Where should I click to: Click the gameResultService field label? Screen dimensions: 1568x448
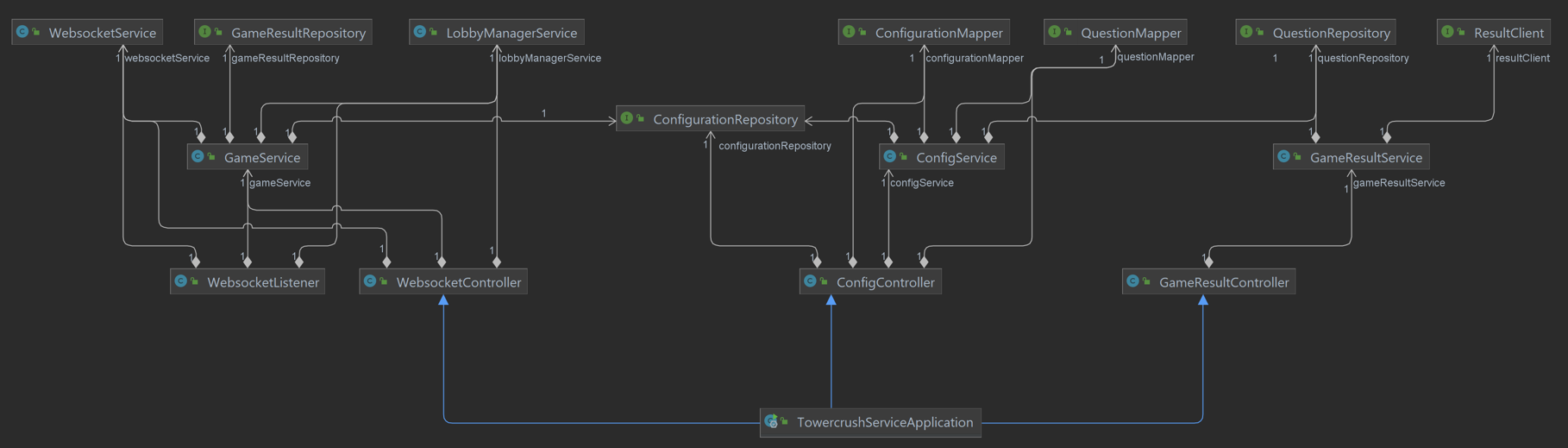pyautogui.click(x=1399, y=183)
